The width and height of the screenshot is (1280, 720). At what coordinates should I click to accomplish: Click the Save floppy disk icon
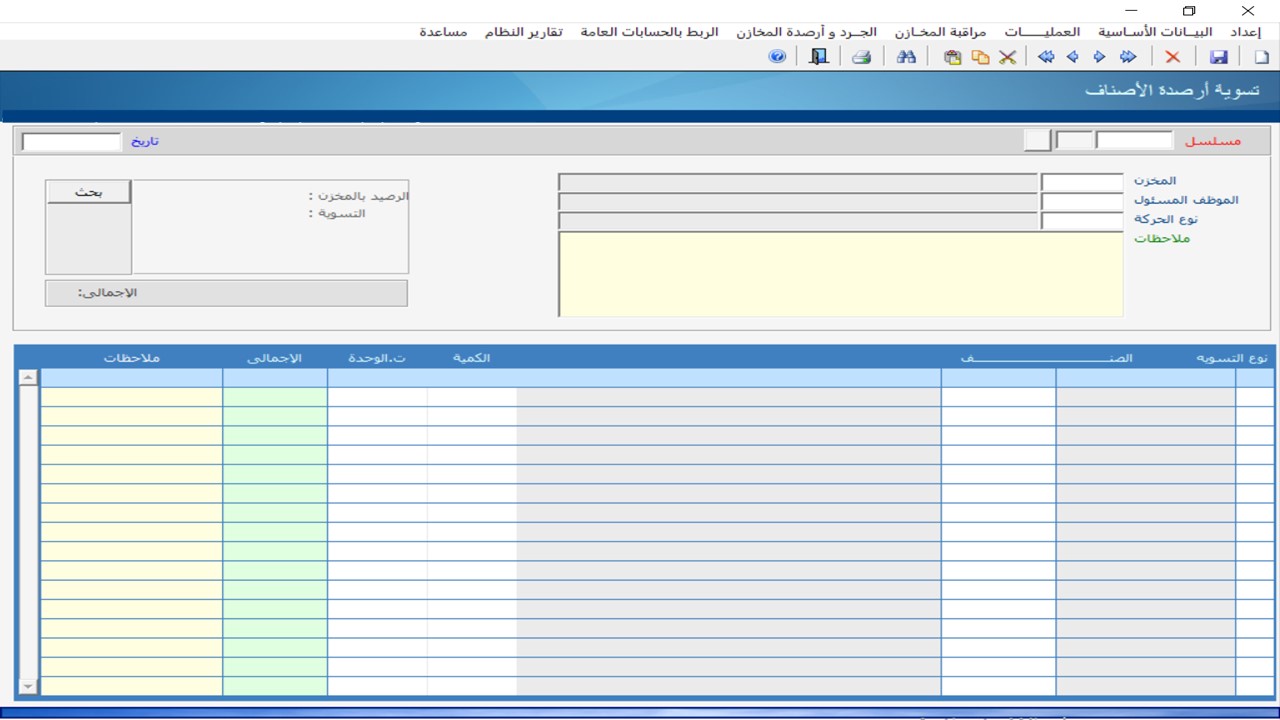tap(1218, 57)
